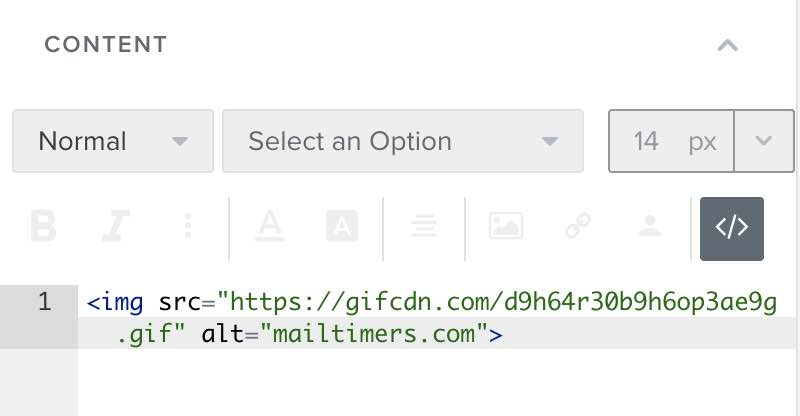The image size is (800, 416).
Task: Click the insert link icon
Action: point(578,227)
